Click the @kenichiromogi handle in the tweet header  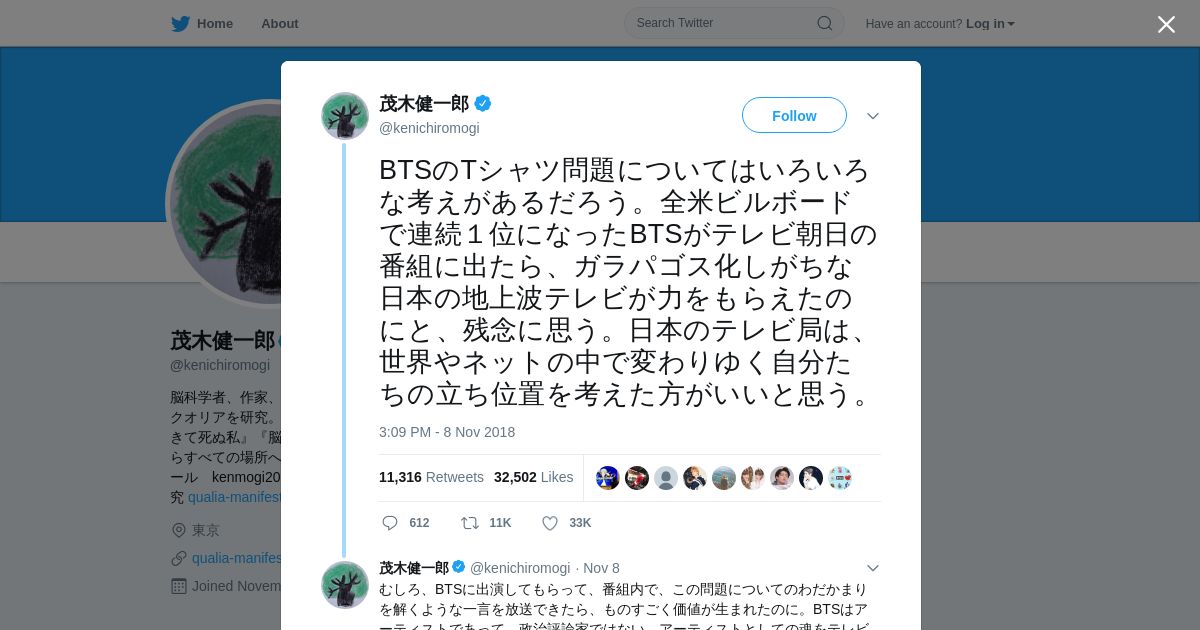(429, 128)
